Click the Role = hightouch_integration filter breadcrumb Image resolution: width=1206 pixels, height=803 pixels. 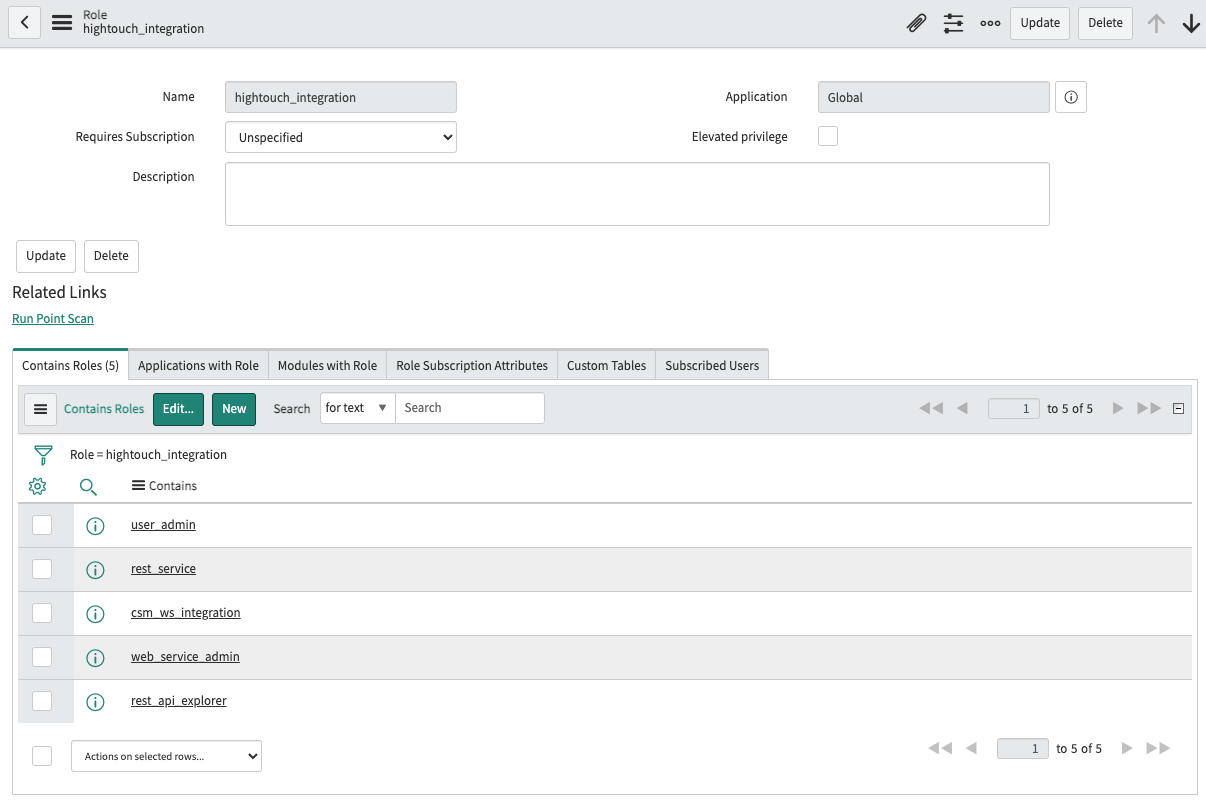pos(148,455)
